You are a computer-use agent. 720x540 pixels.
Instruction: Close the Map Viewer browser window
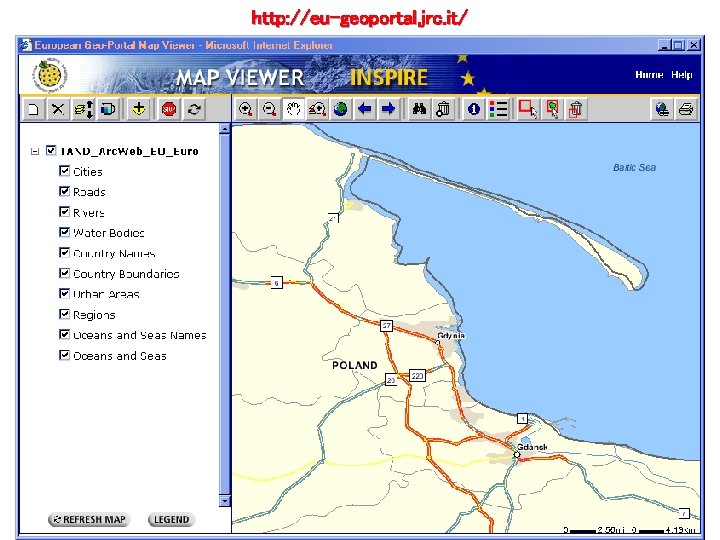tap(693, 45)
